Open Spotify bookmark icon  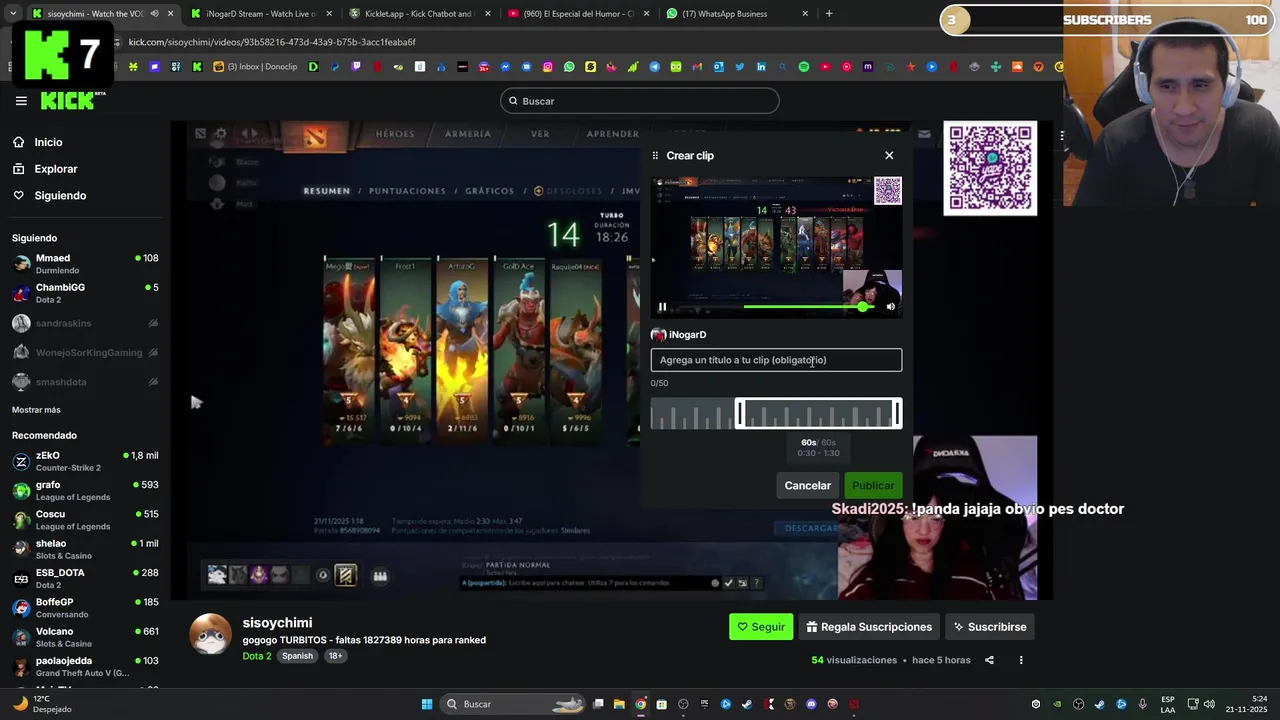pos(804,67)
